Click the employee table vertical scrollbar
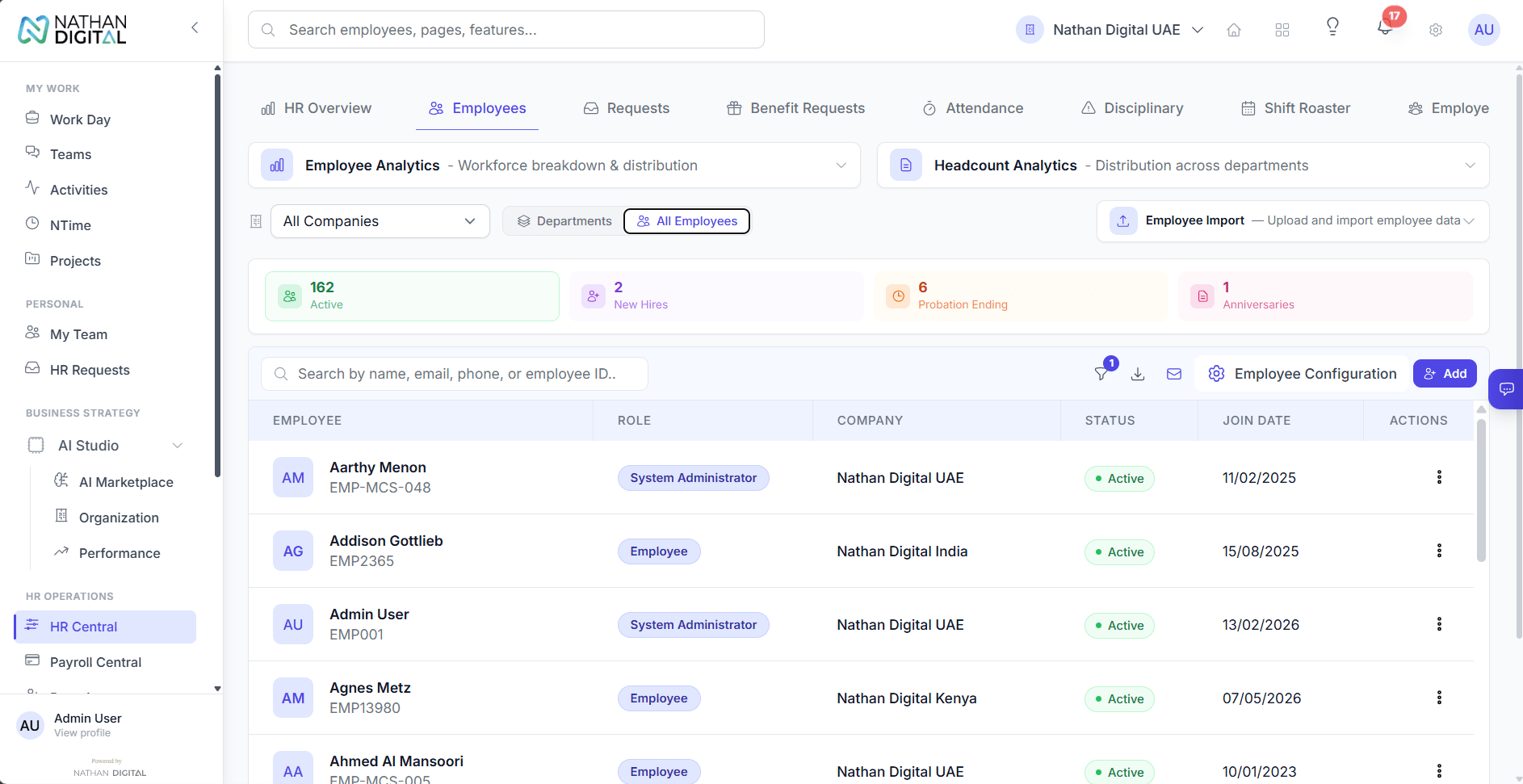 (1481, 490)
